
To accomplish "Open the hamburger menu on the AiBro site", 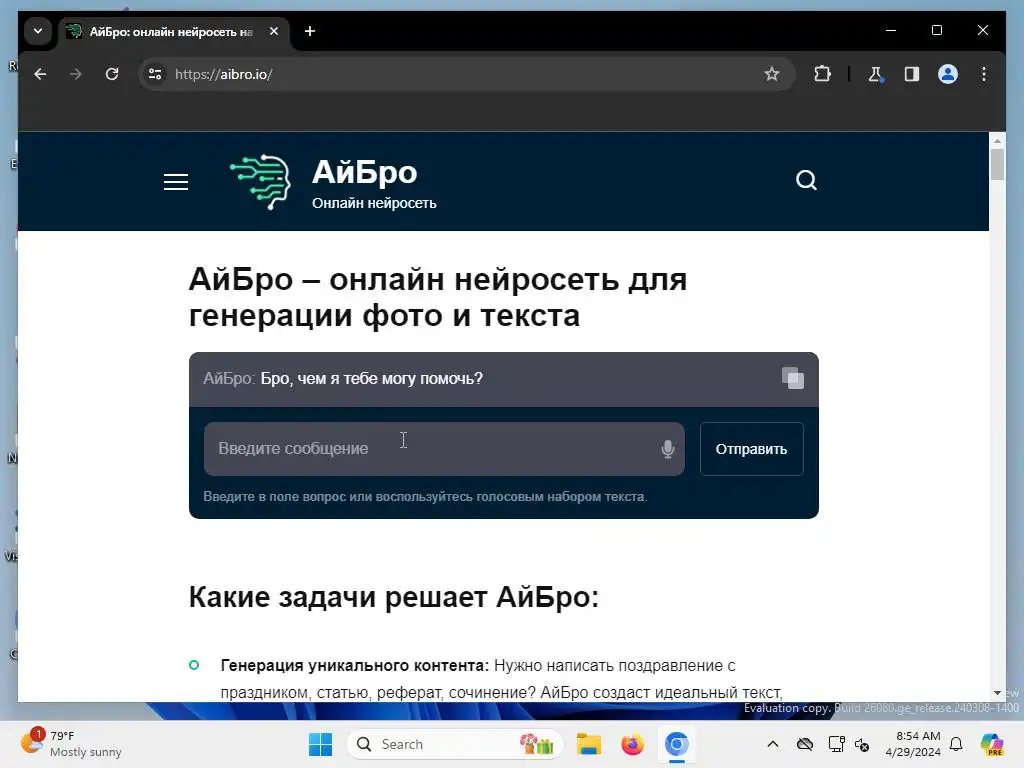I will point(176,182).
